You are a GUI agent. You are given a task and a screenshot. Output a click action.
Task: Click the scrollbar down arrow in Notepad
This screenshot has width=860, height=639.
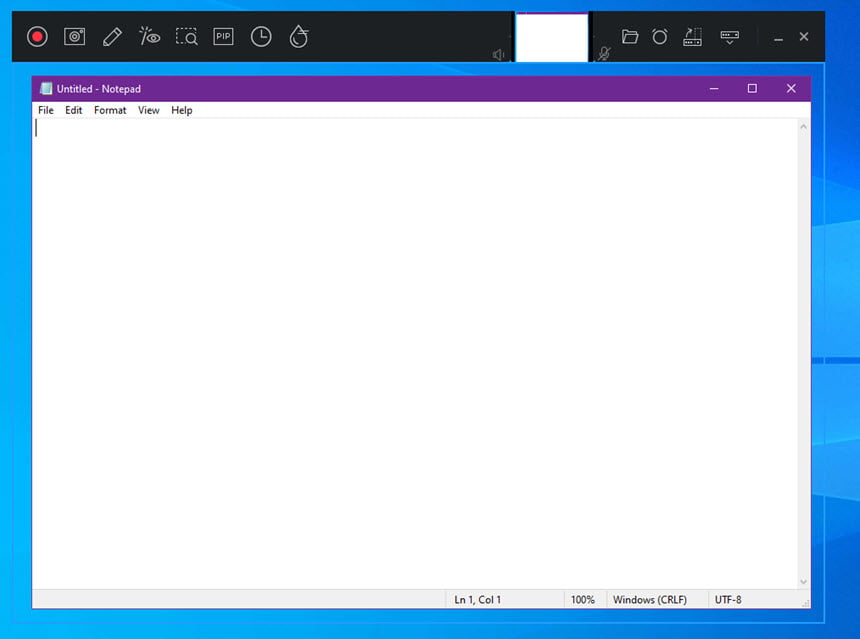pos(804,582)
